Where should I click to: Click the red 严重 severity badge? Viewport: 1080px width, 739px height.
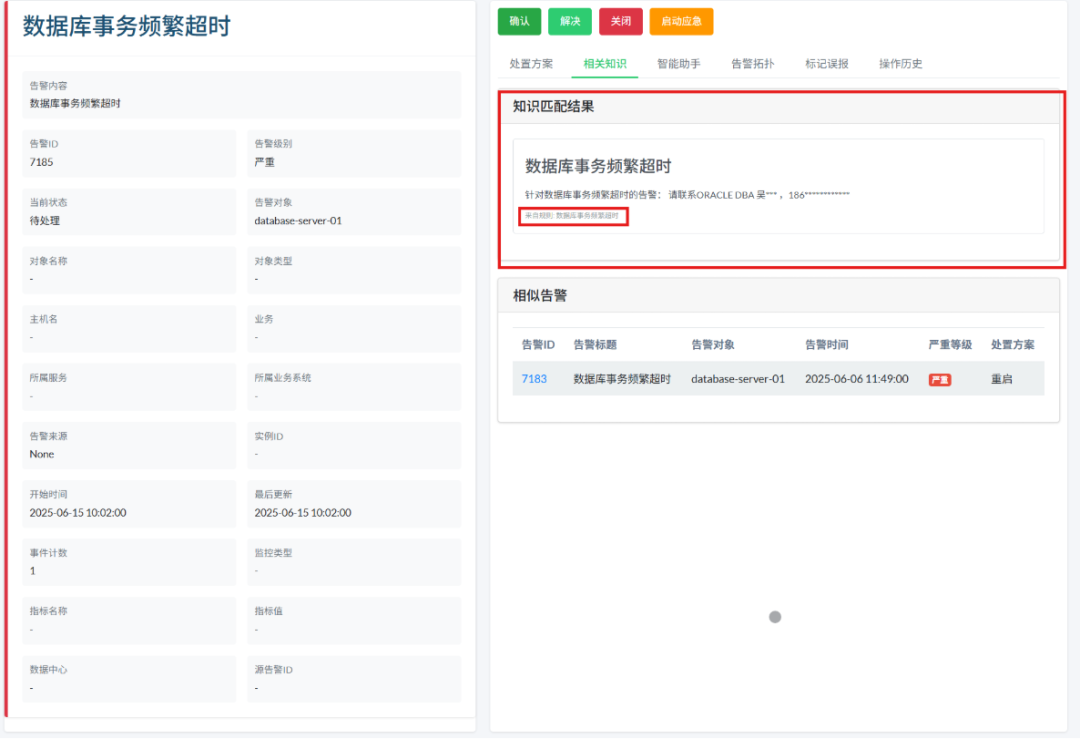pyautogui.click(x=938, y=380)
